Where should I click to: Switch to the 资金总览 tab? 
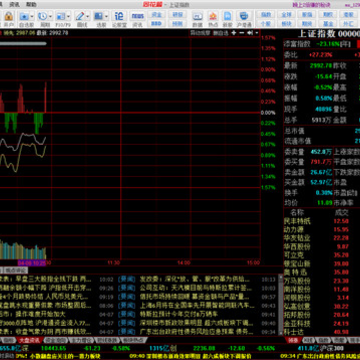point(55,340)
